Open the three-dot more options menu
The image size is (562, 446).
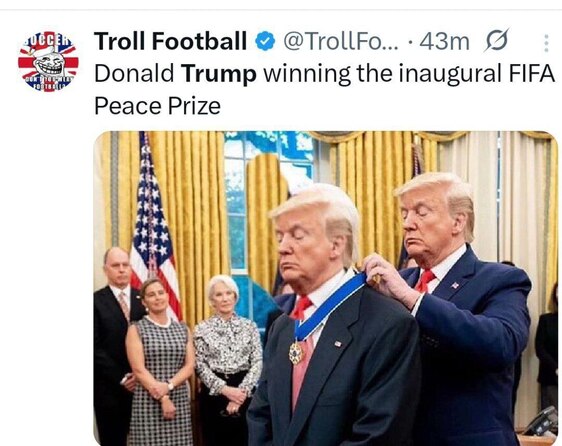(x=546, y=43)
